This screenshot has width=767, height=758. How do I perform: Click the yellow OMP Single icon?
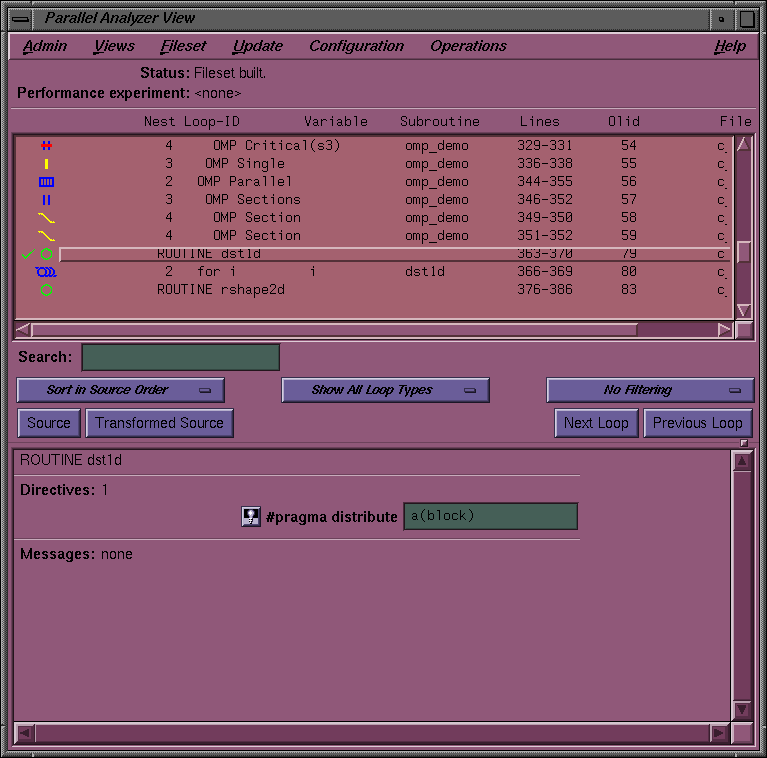46,164
